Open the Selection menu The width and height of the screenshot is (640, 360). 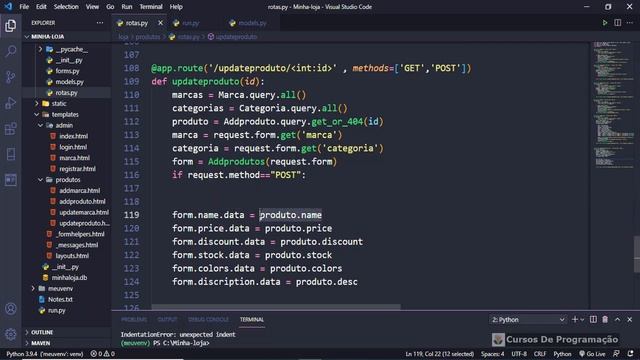pyautogui.click(x=66, y=7)
